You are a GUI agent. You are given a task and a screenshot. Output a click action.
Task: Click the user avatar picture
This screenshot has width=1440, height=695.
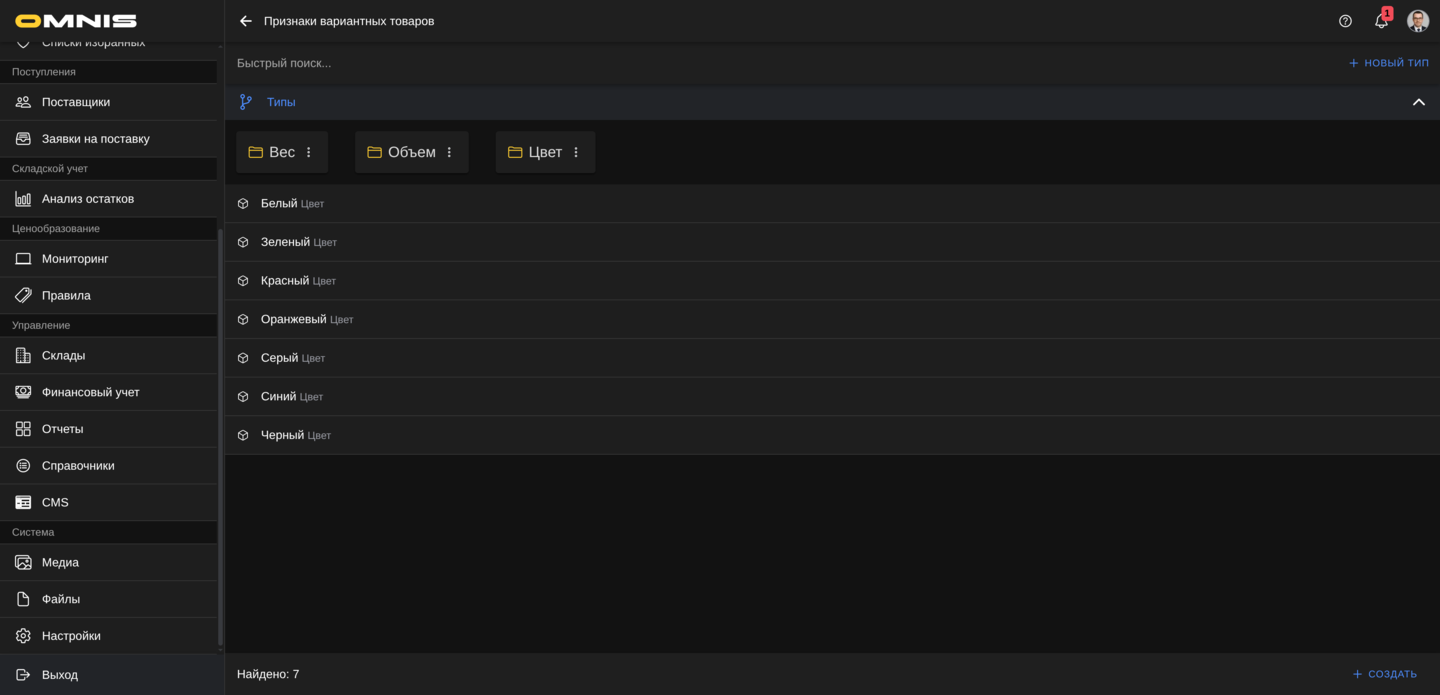[1417, 21]
